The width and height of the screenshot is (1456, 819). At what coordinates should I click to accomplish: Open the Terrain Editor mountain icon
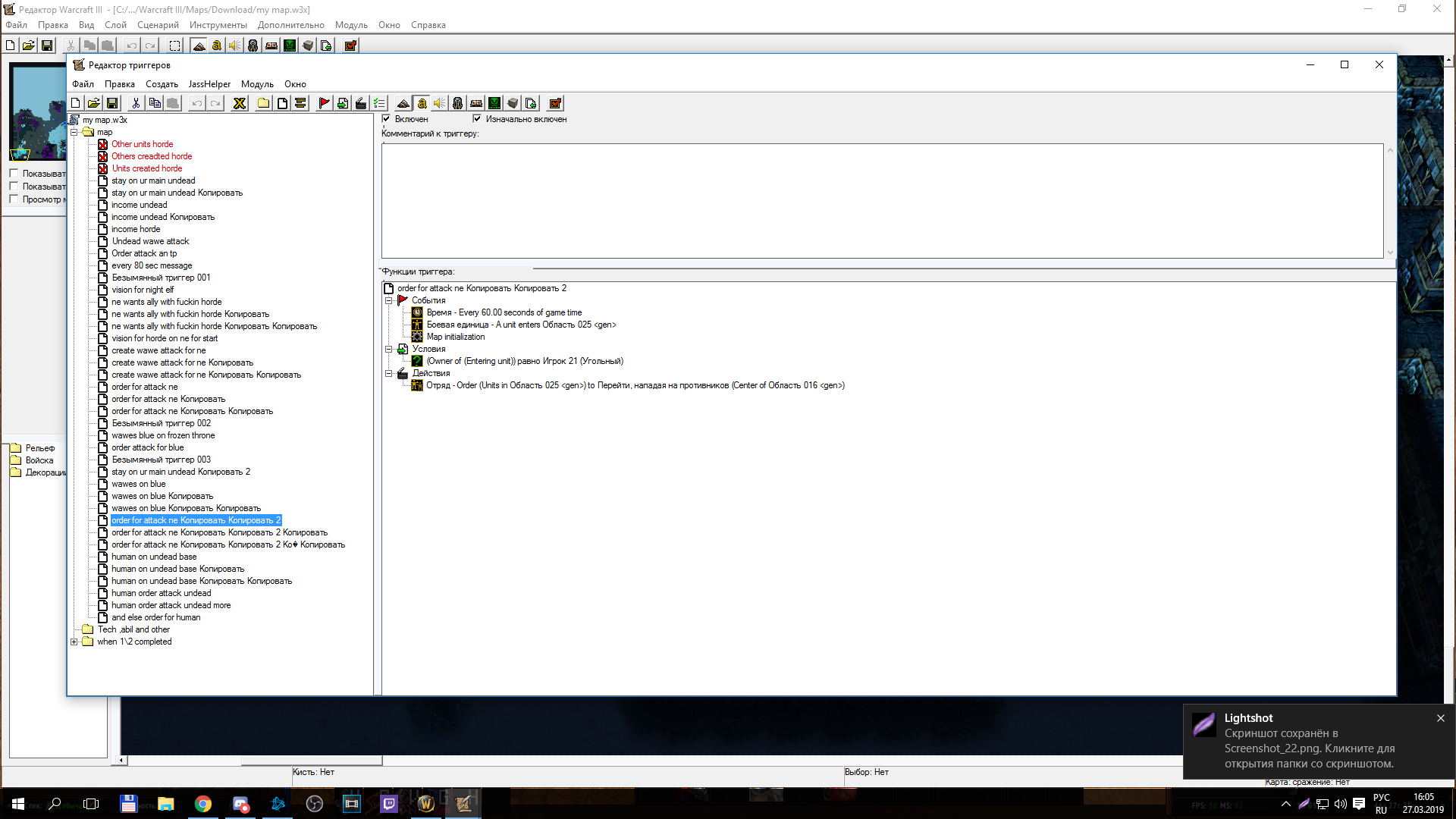[x=403, y=104]
